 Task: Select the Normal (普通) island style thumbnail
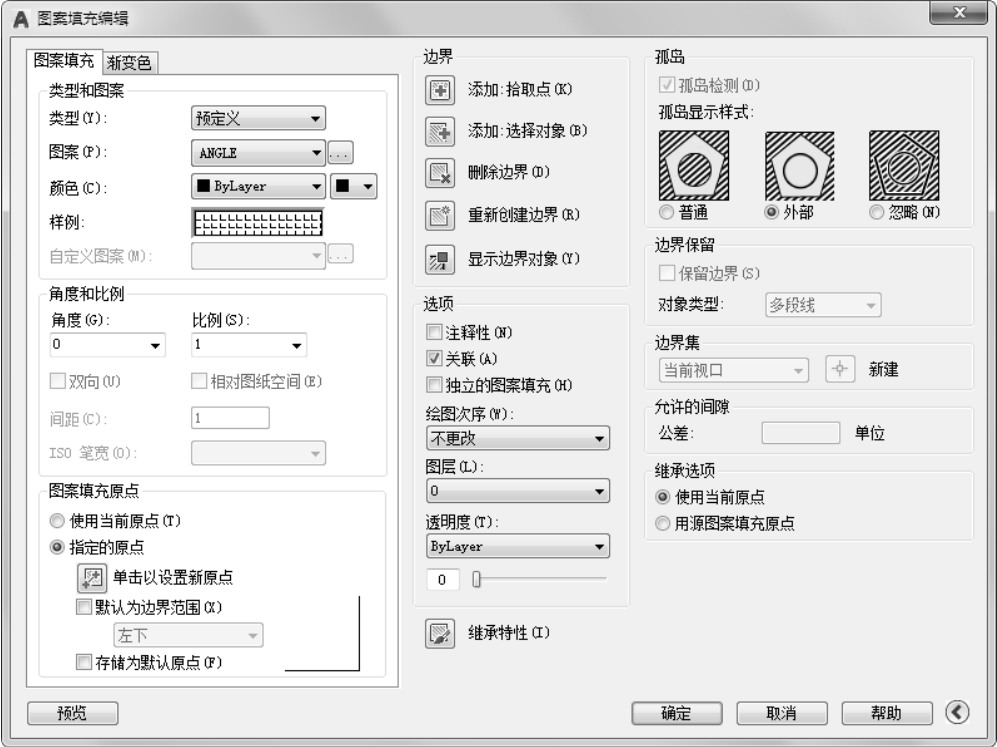click(x=694, y=165)
